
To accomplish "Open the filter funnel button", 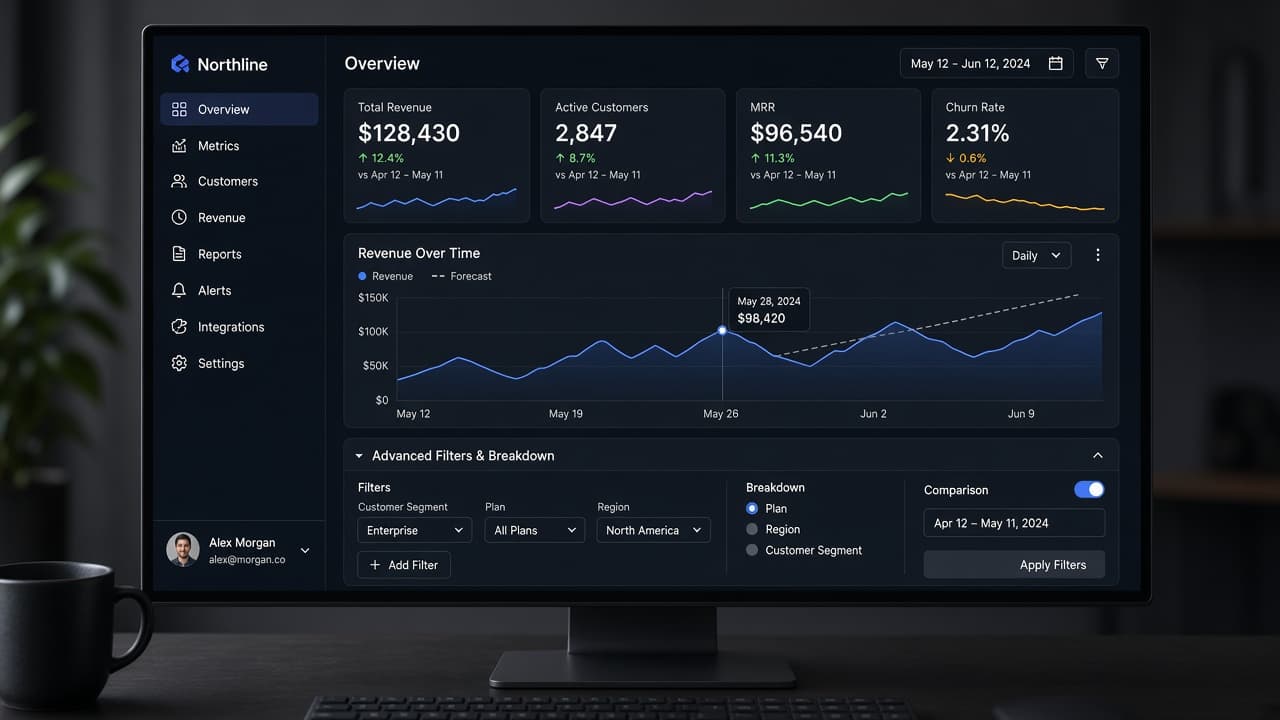I will coord(1102,63).
